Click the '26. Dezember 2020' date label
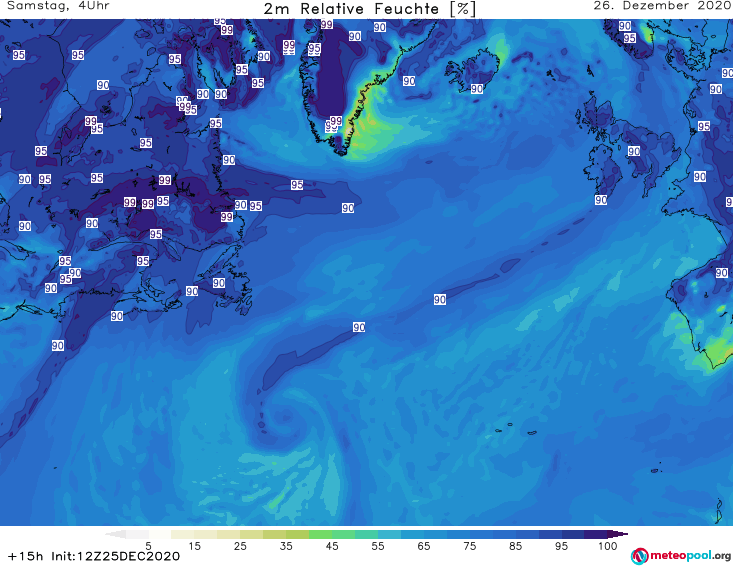The image size is (733, 566). (662, 6)
